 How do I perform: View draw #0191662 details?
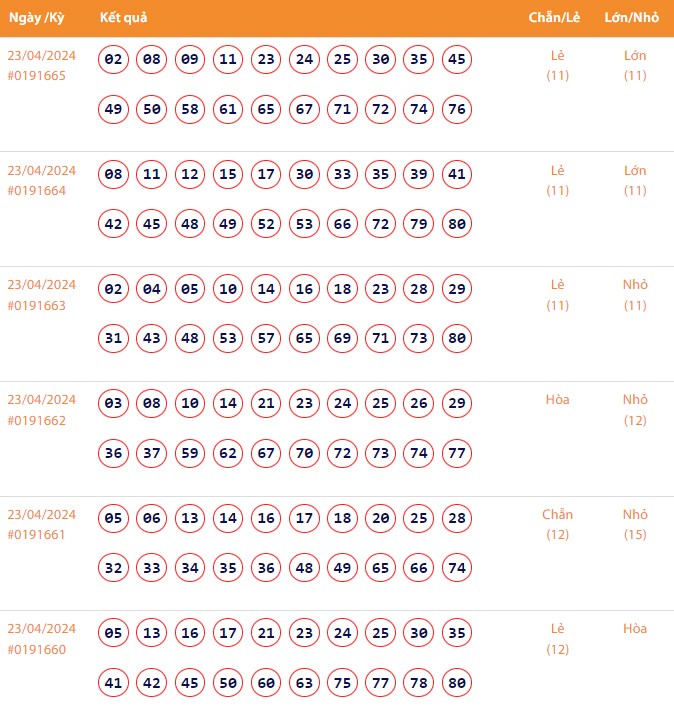click(36, 420)
